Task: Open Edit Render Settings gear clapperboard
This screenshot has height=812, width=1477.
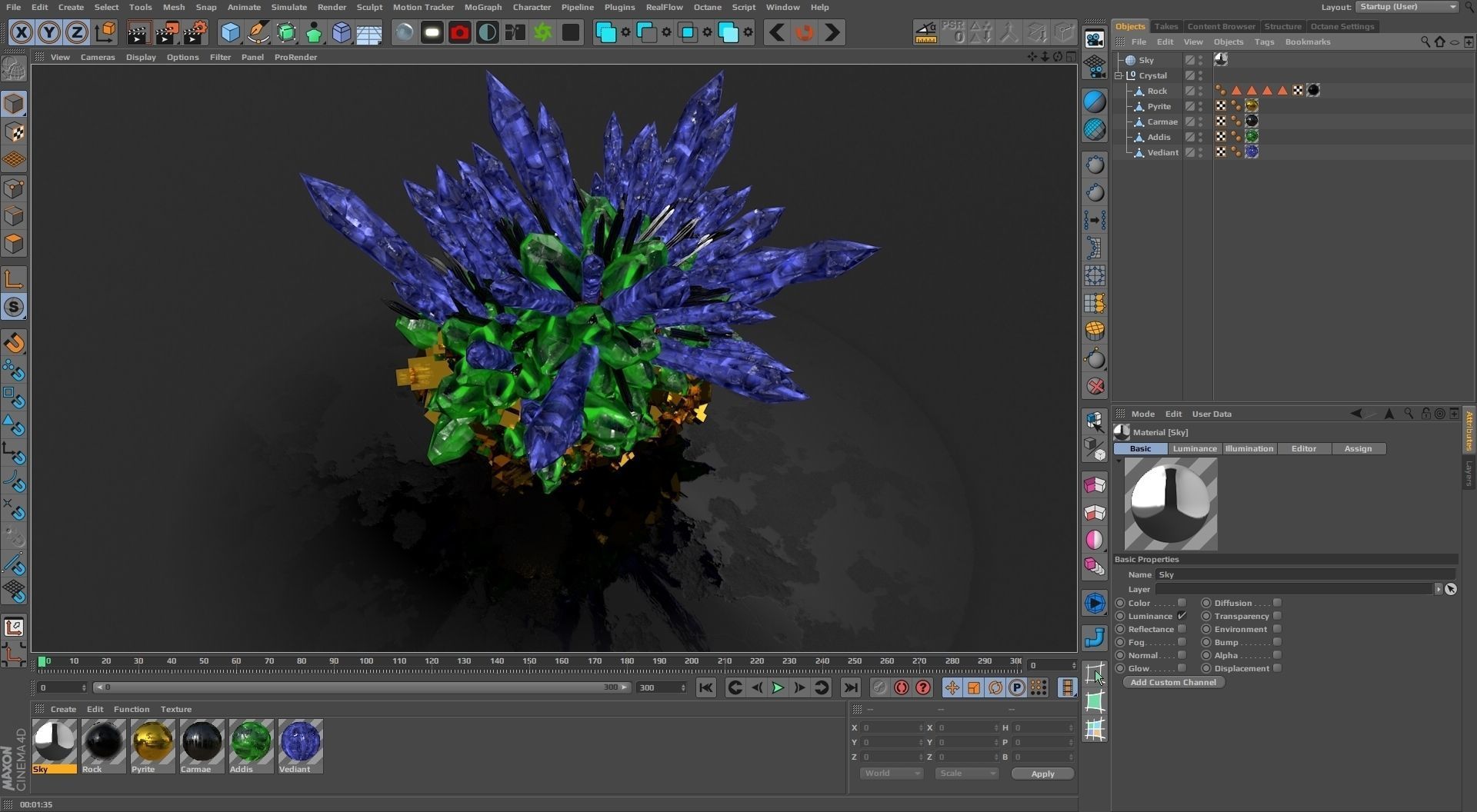Action: [x=195, y=32]
